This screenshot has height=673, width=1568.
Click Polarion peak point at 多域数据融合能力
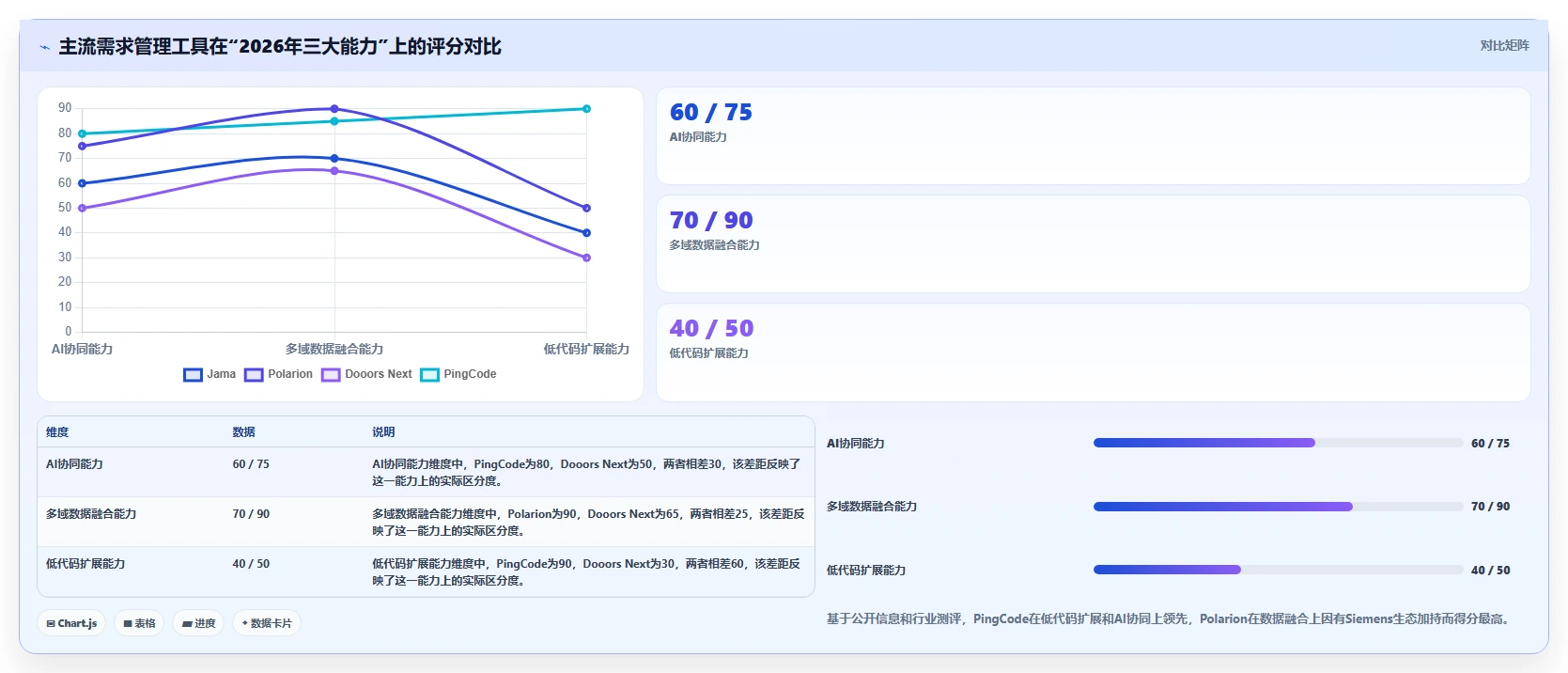(x=334, y=109)
